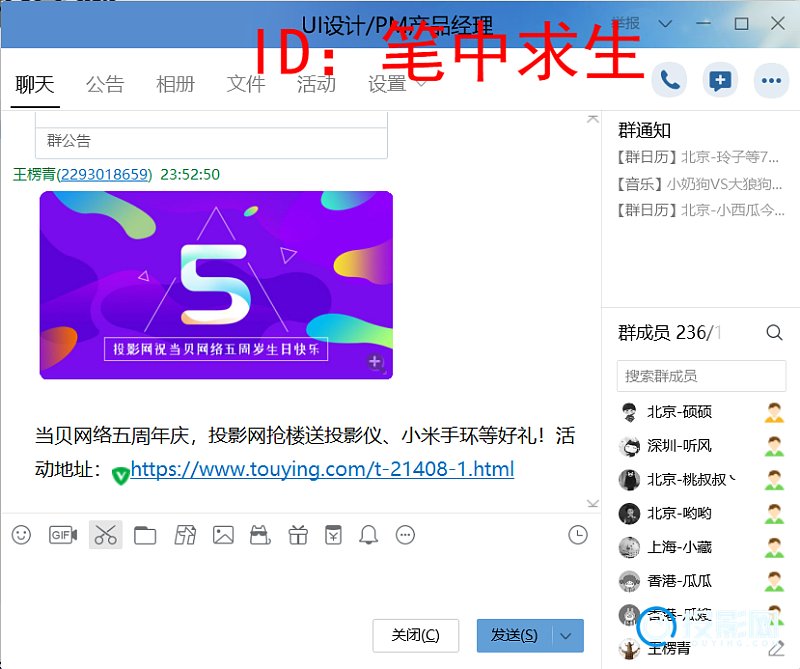The image size is (800, 669).
Task: Click the bell icon in the input toolbar
Action: pyautogui.click(x=368, y=535)
